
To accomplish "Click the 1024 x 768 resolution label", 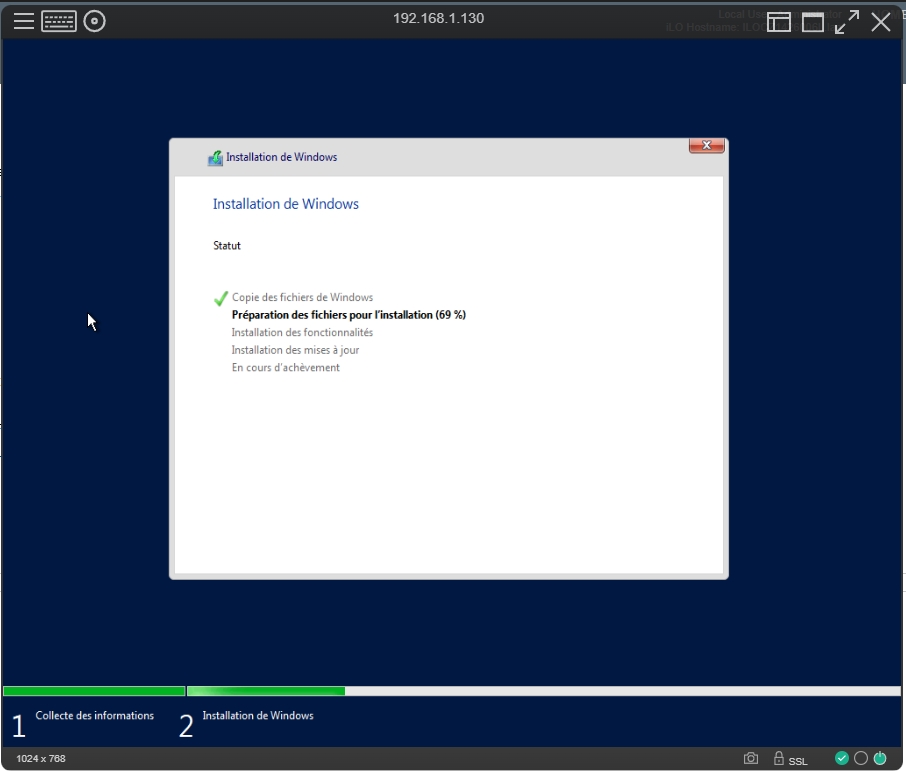I will click(41, 759).
